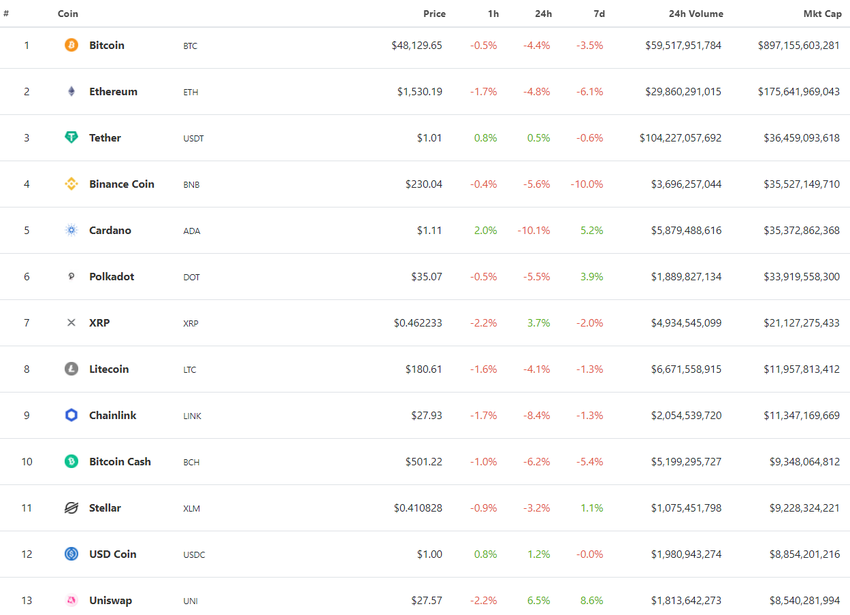Click the Tether green logo icon

tap(71, 137)
